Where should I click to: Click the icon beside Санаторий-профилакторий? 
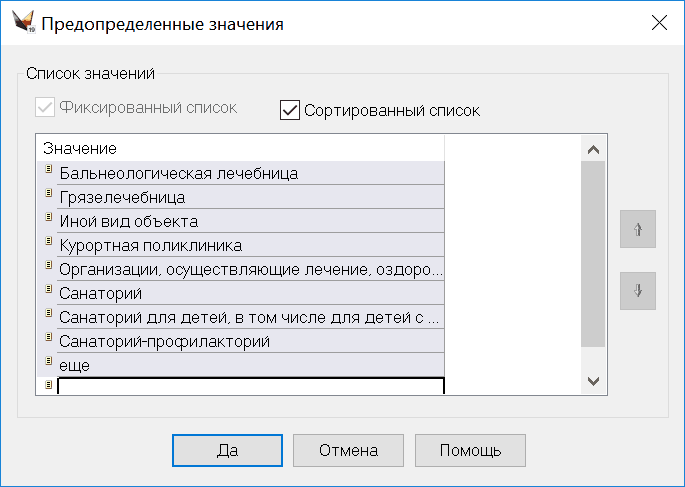48,340
